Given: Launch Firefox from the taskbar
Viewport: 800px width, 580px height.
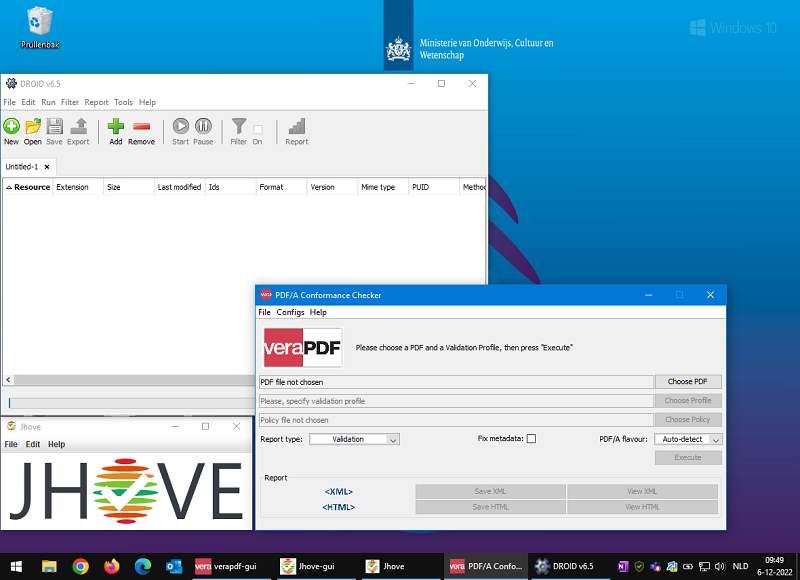Looking at the screenshot, I should pyautogui.click(x=111, y=566).
